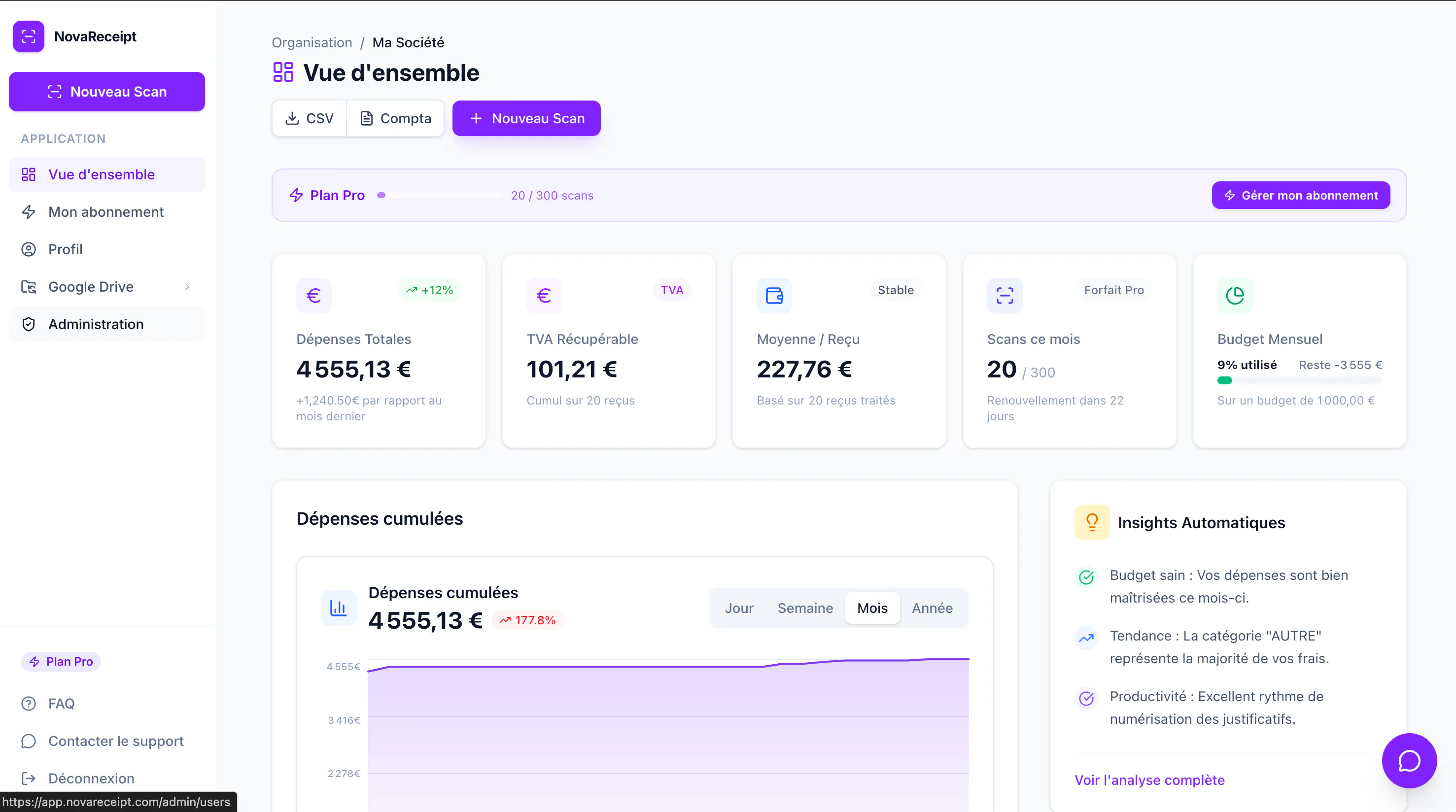Screen dimensions: 1456x812
Task: Export data with the CSV button
Action: coord(309,119)
